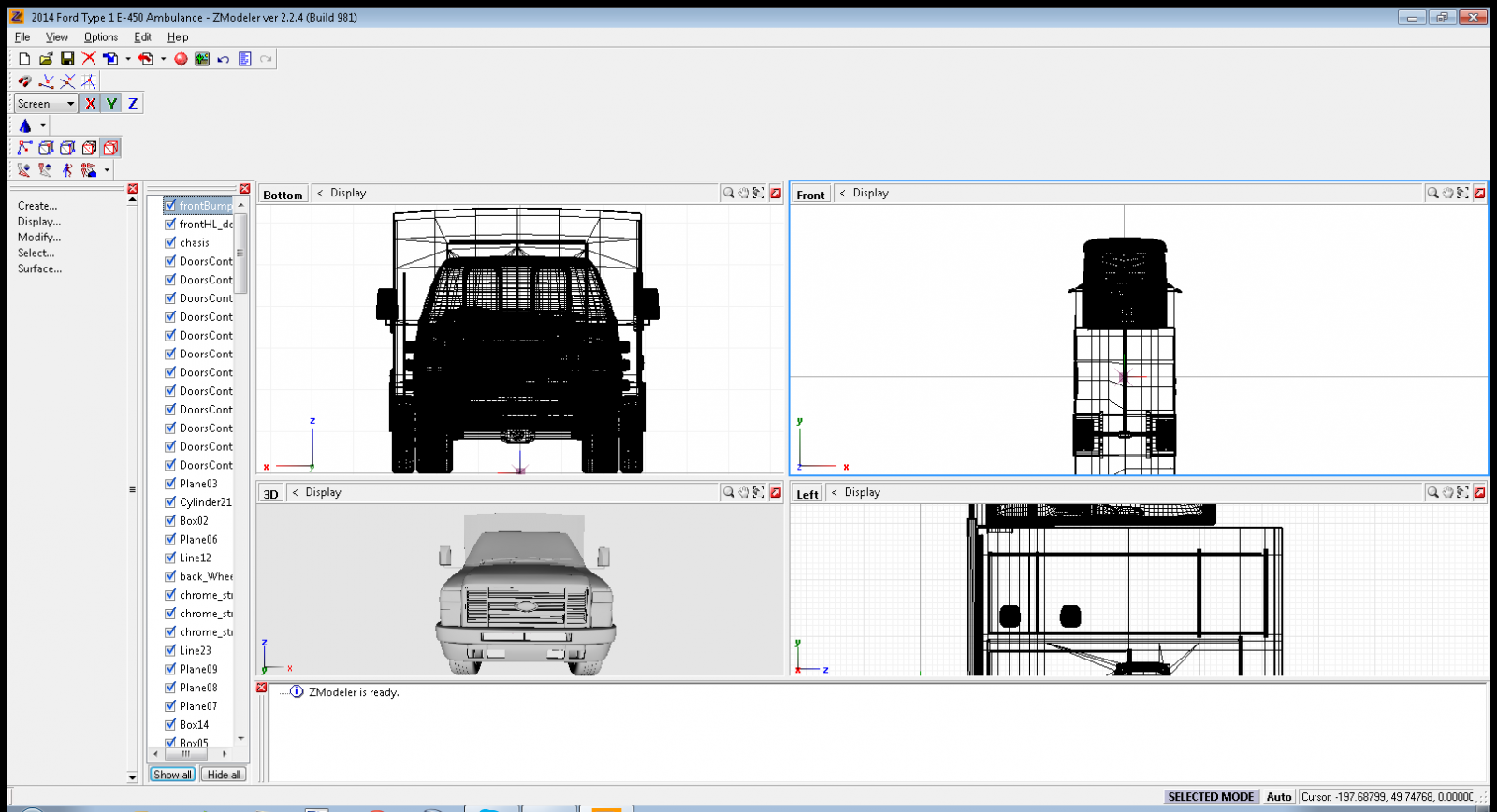Open Display menu of the Bottom viewport
The width and height of the screenshot is (1497, 812).
(x=348, y=193)
